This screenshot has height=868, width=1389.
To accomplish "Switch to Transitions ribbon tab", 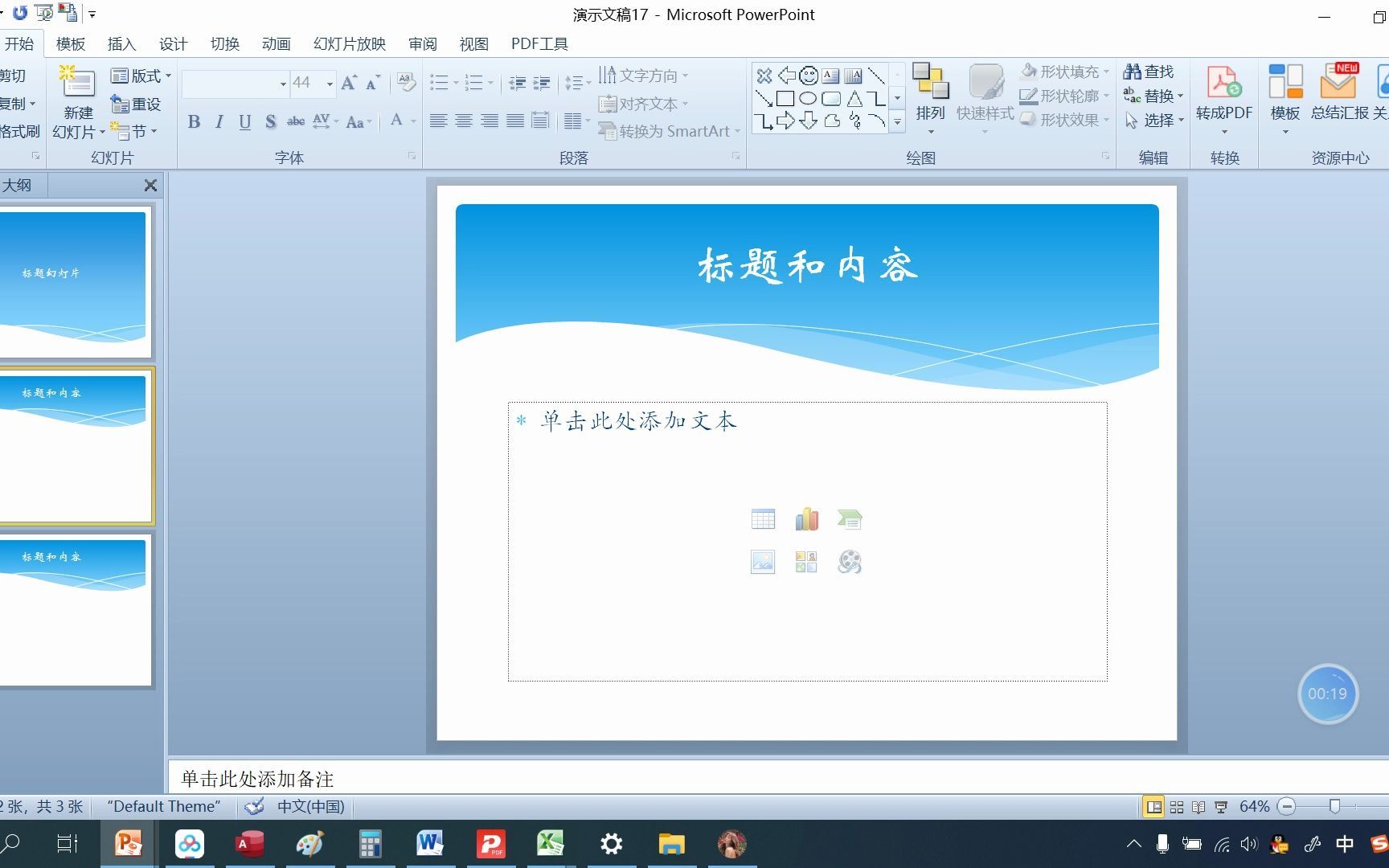I will click(x=225, y=43).
